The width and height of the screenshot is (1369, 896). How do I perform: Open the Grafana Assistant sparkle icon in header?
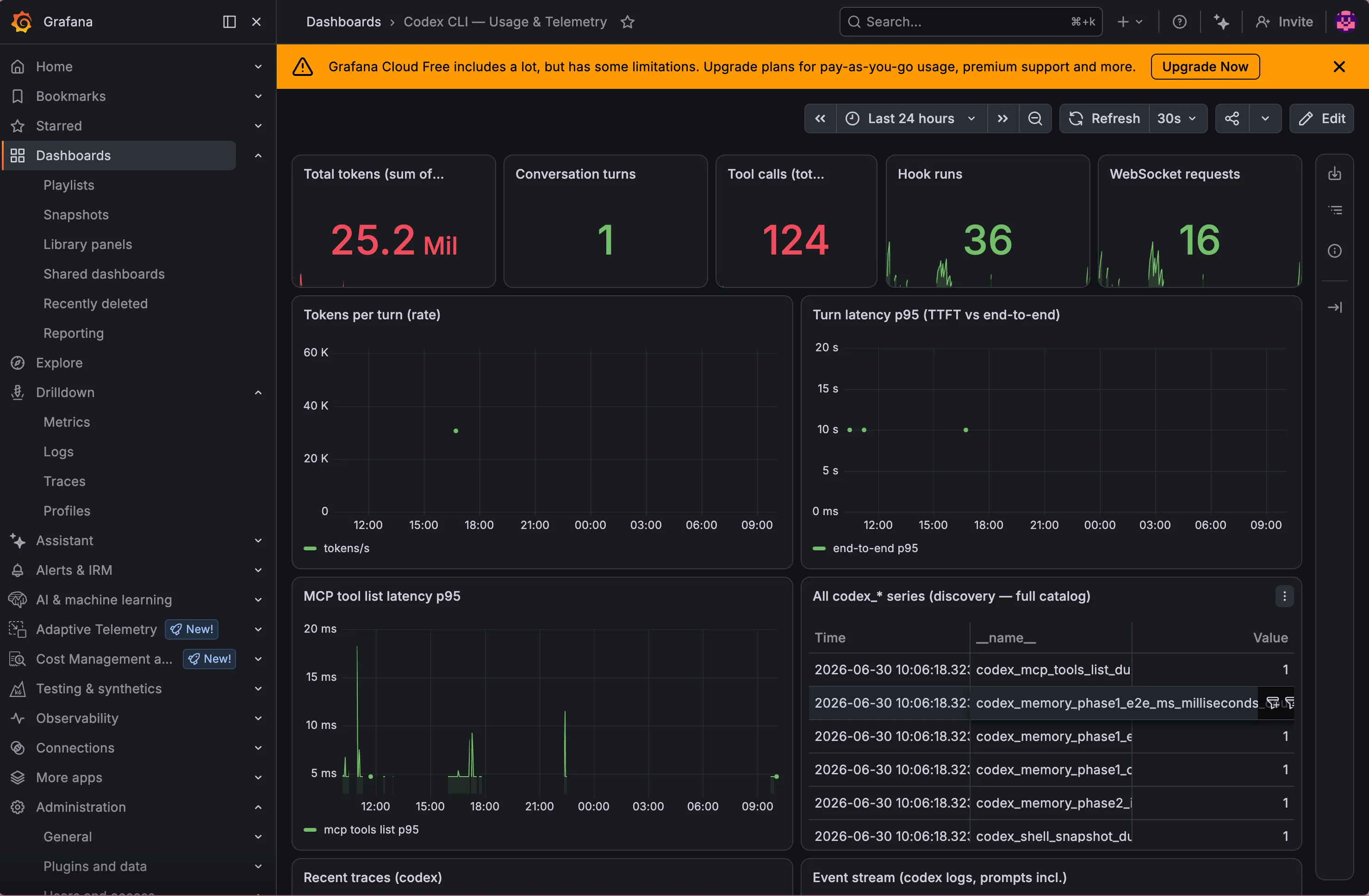pyautogui.click(x=1221, y=22)
